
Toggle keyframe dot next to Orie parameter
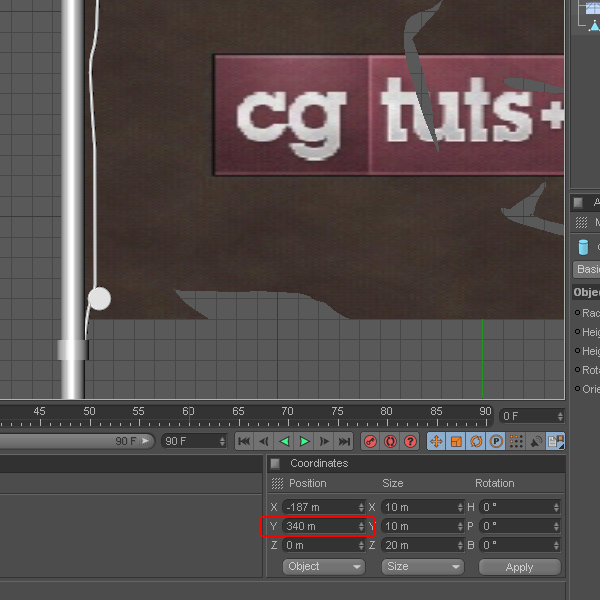pyautogui.click(x=577, y=389)
